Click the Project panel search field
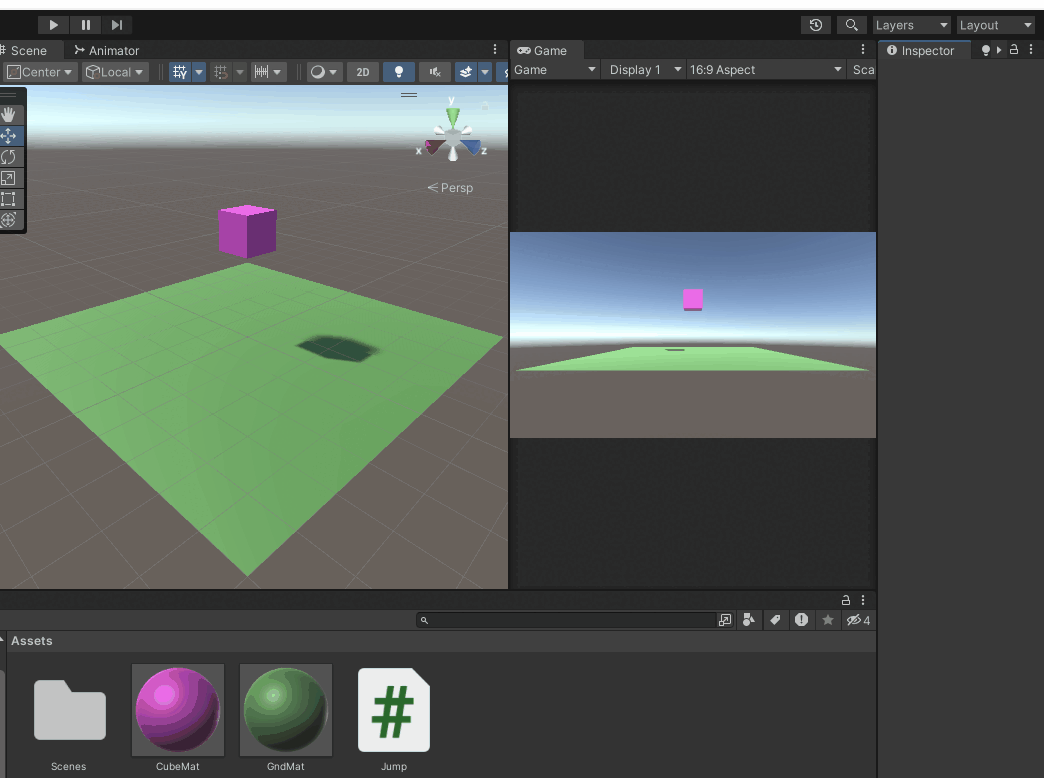Screen dimensions: 1044x778 566,620
